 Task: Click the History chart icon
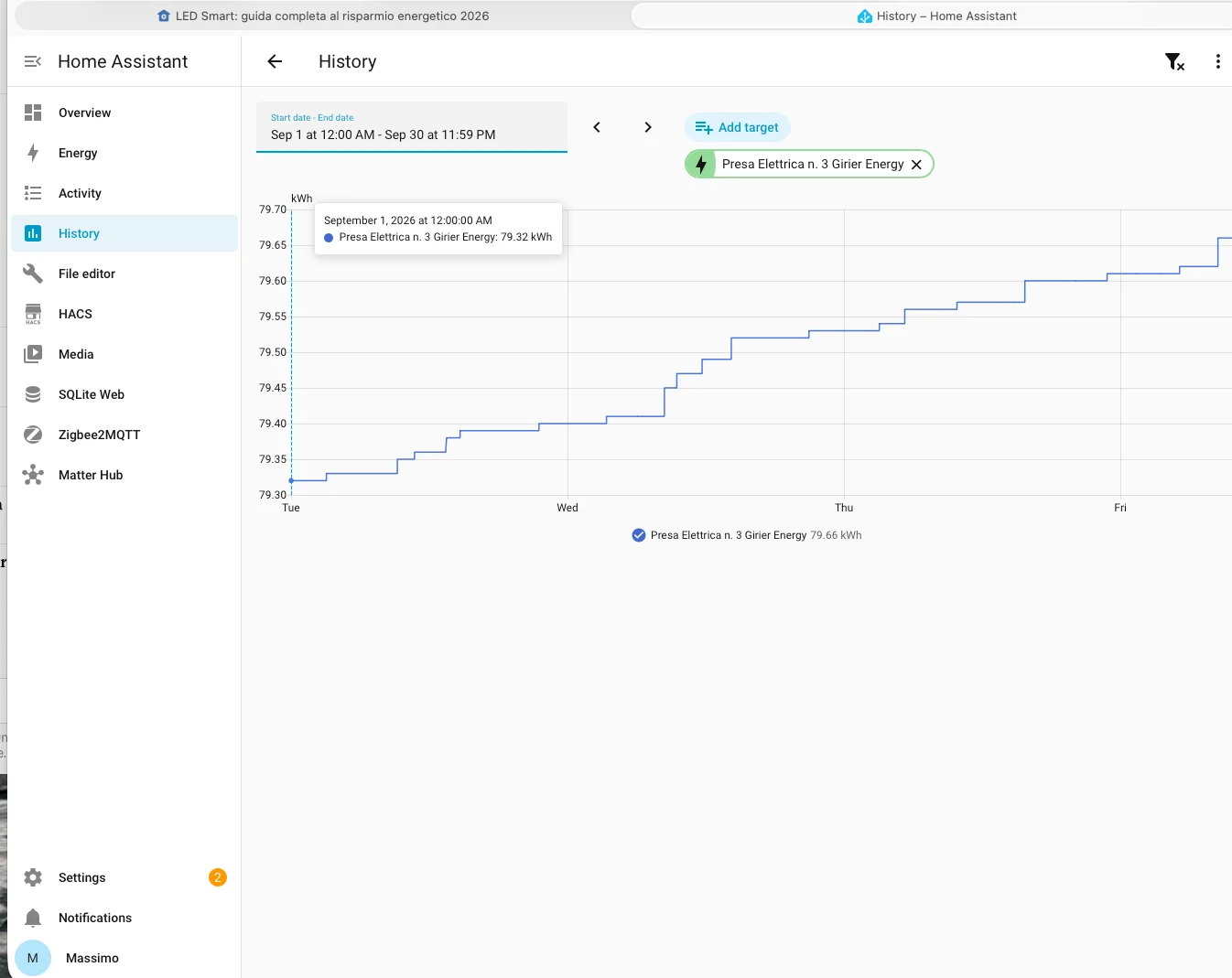click(x=33, y=233)
